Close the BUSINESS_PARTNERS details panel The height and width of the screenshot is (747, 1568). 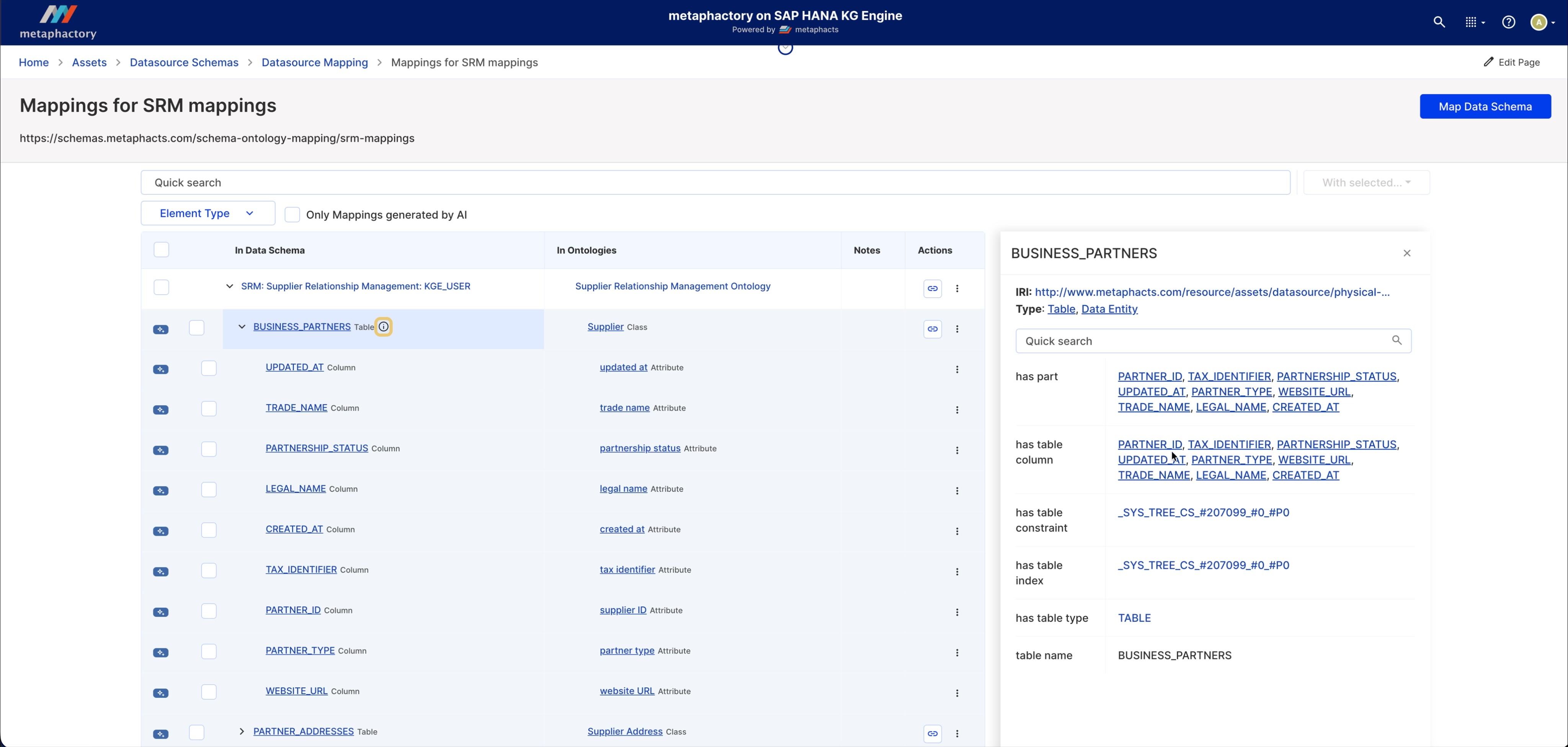pos(1407,253)
